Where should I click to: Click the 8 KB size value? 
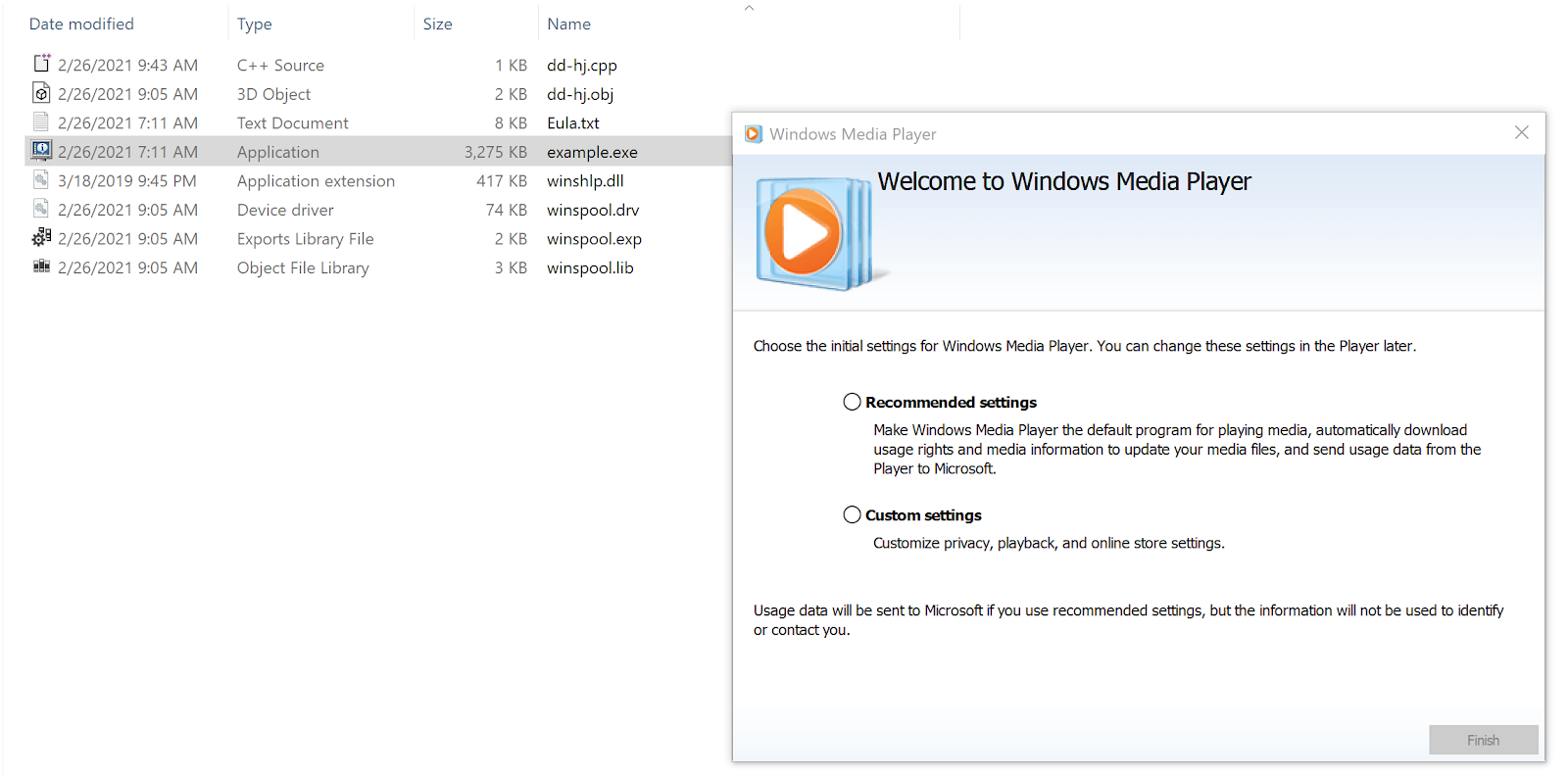[x=511, y=122]
